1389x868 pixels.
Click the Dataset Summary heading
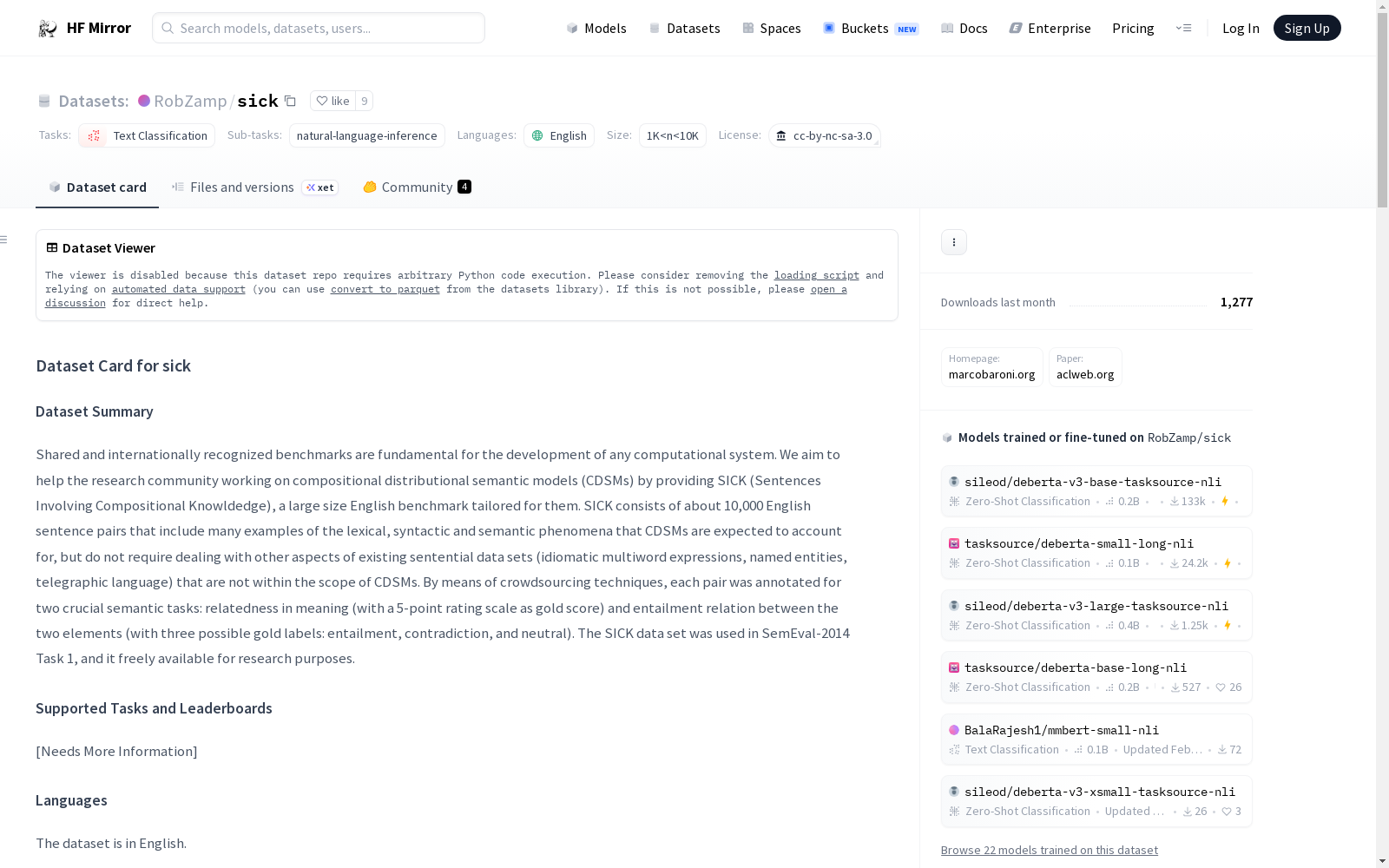tap(95, 411)
